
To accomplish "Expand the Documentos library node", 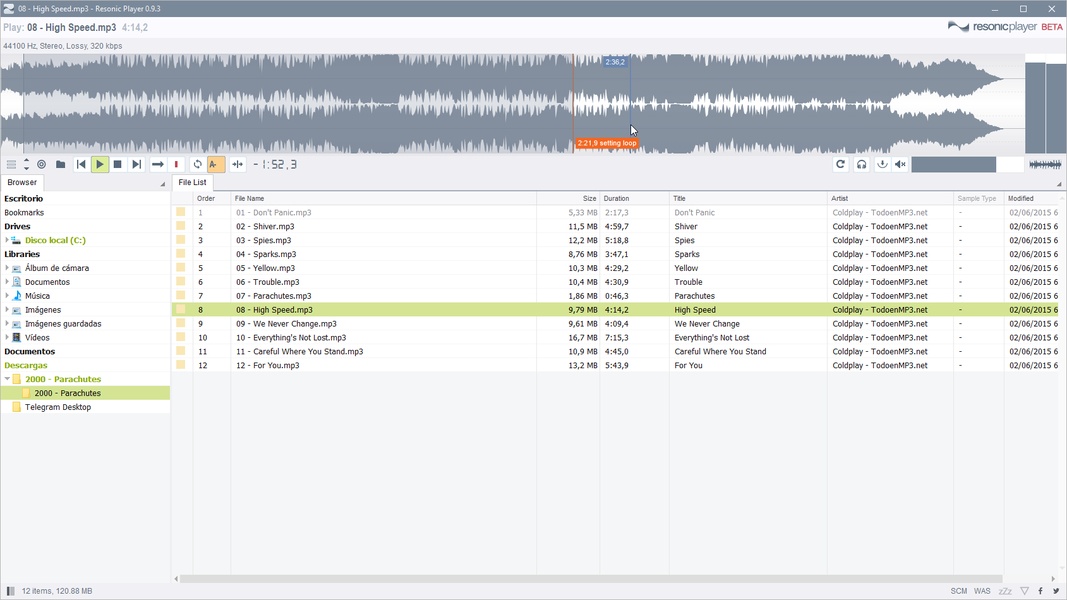I will tap(7, 282).
